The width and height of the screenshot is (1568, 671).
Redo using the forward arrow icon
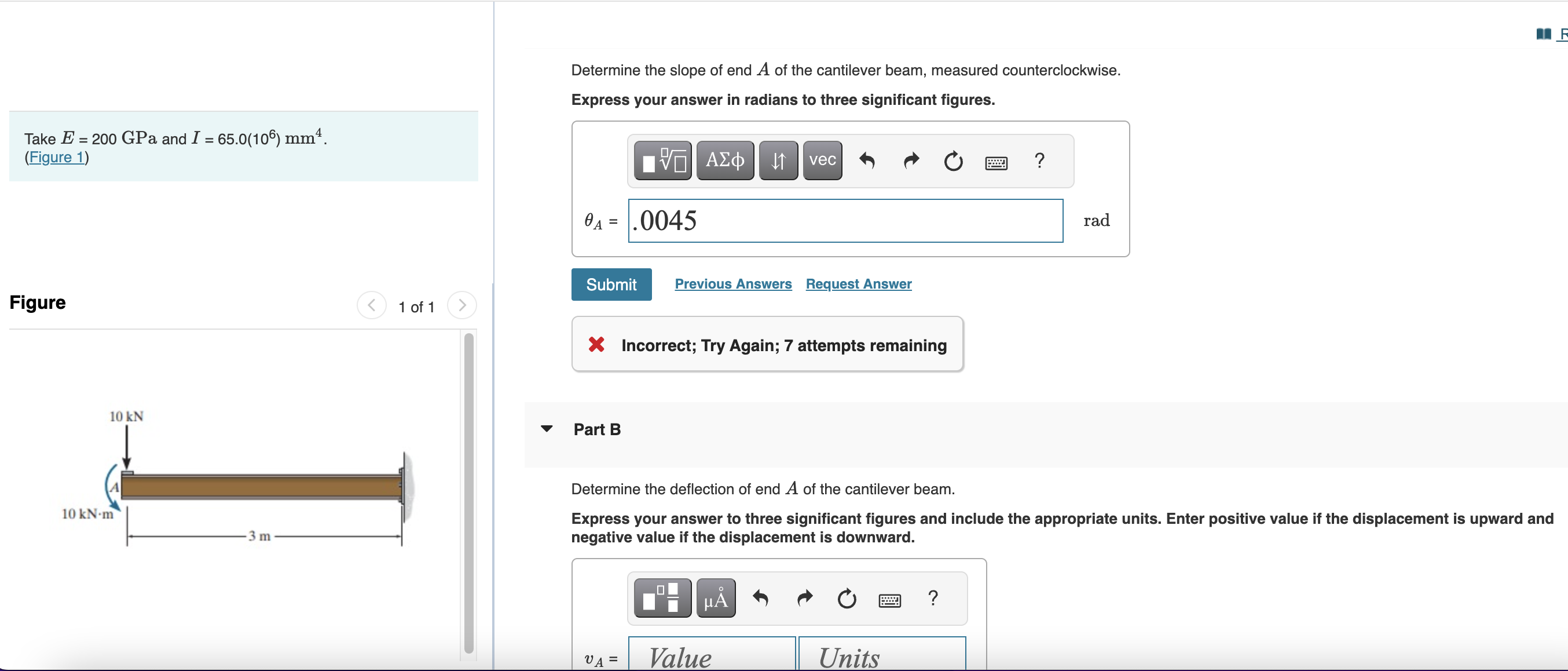pyautogui.click(x=910, y=161)
